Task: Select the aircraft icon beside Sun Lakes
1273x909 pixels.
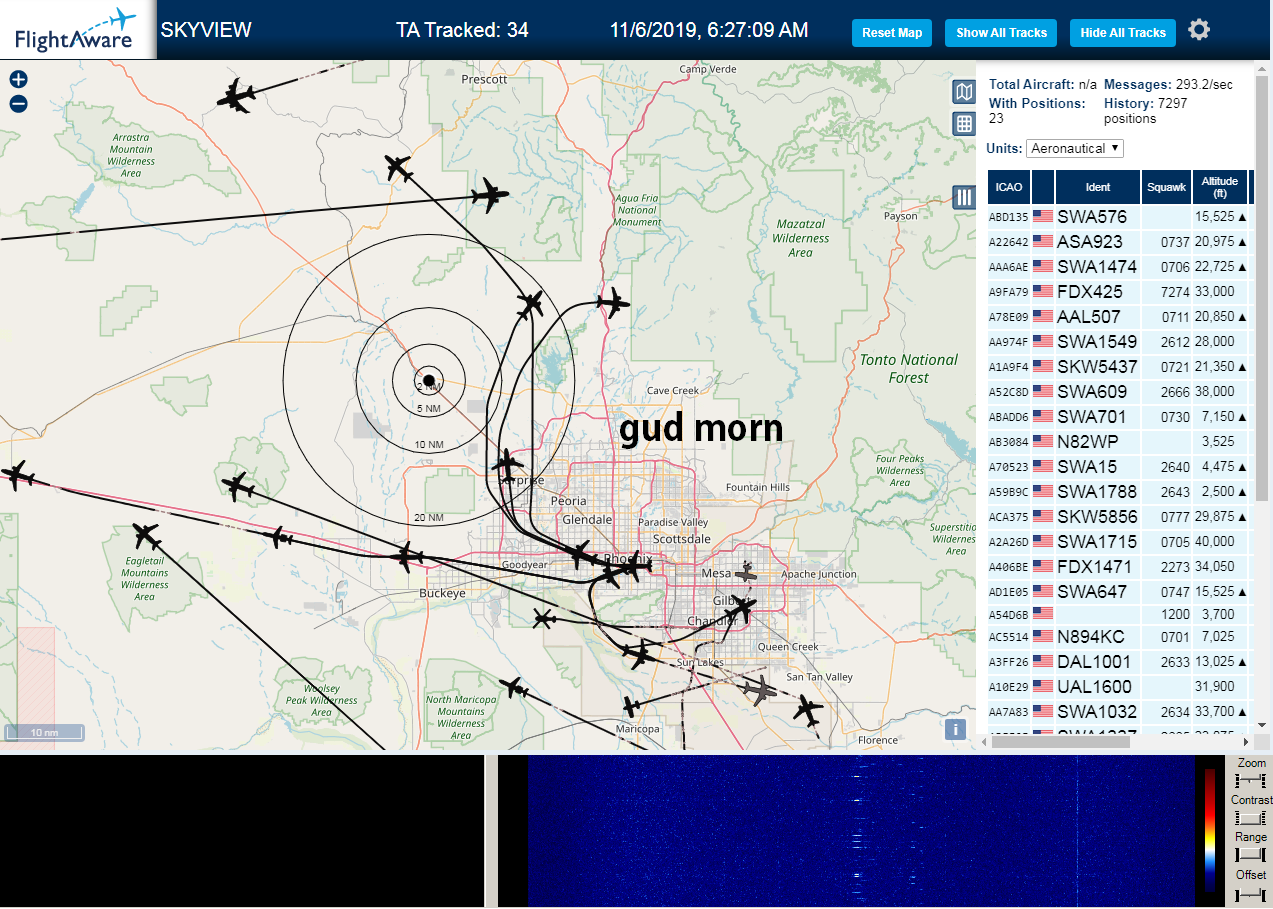Action: [x=638, y=656]
